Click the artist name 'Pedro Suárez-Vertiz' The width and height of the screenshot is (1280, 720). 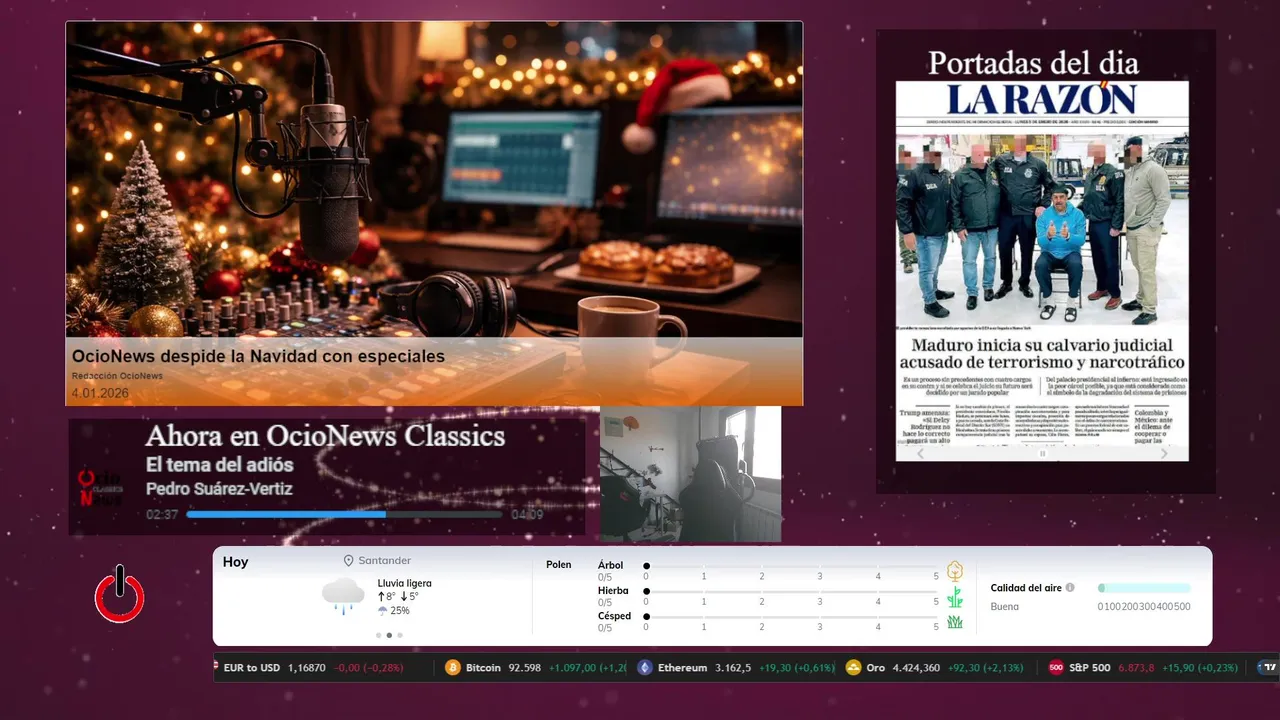tap(219, 489)
